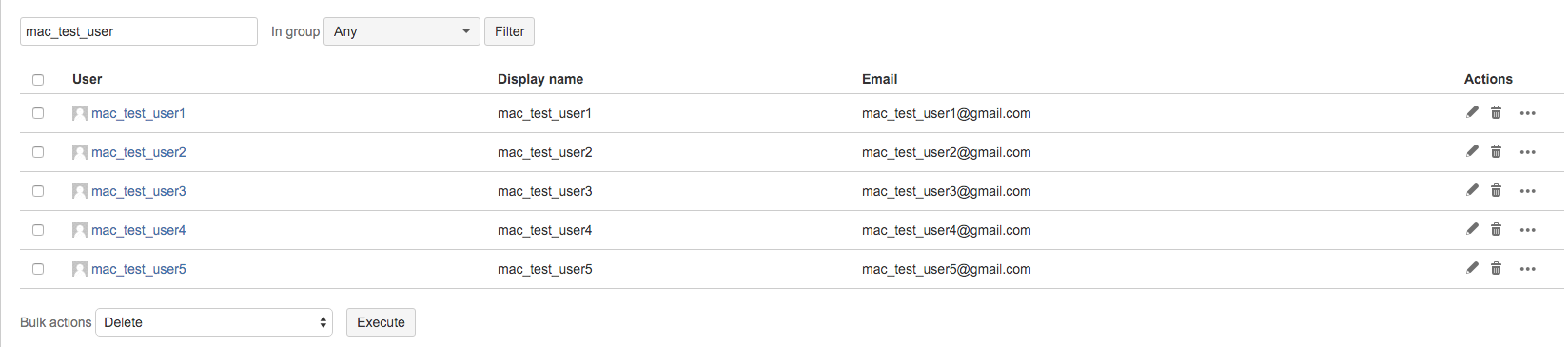Click the avatar icon of mac_test_user2
This screenshot has width=1568, height=347.
point(80,152)
